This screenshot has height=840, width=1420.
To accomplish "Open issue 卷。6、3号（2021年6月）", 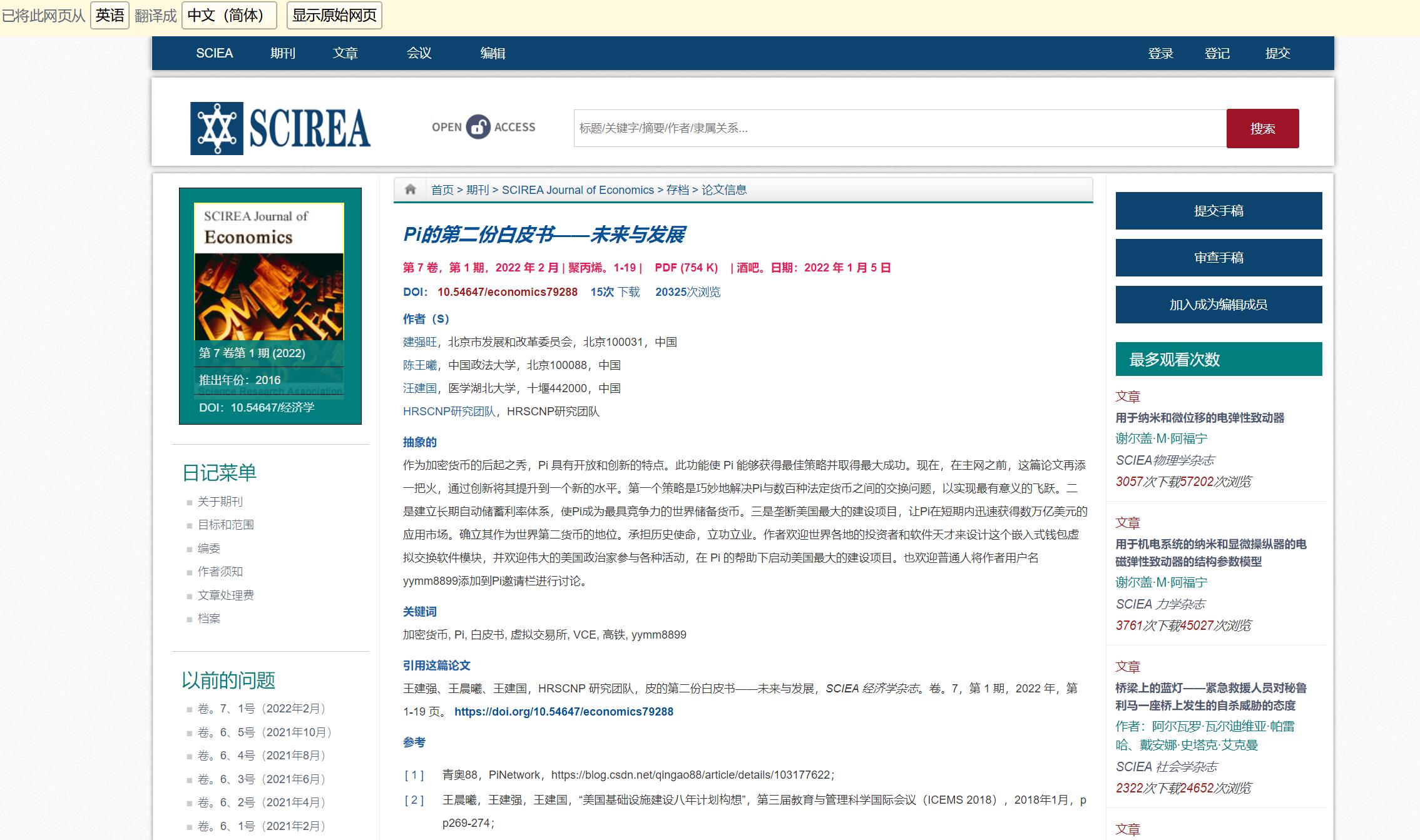I will coord(263,779).
